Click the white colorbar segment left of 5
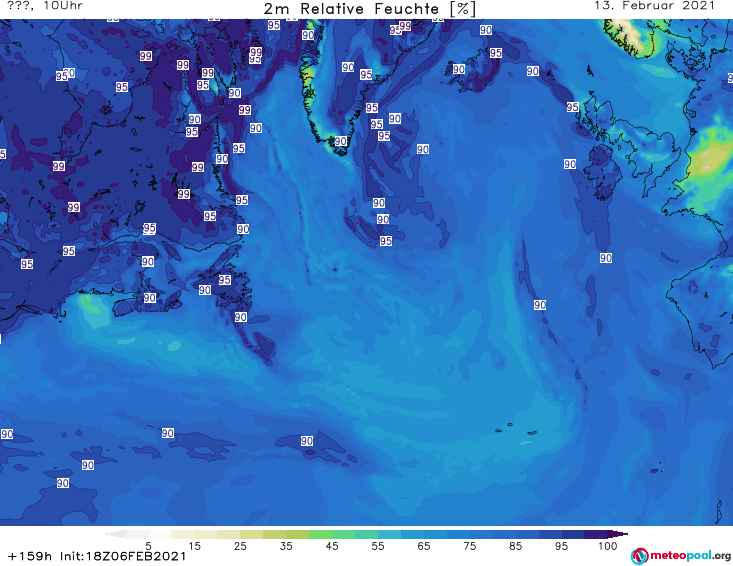This screenshot has height=566, width=733. click(137, 534)
